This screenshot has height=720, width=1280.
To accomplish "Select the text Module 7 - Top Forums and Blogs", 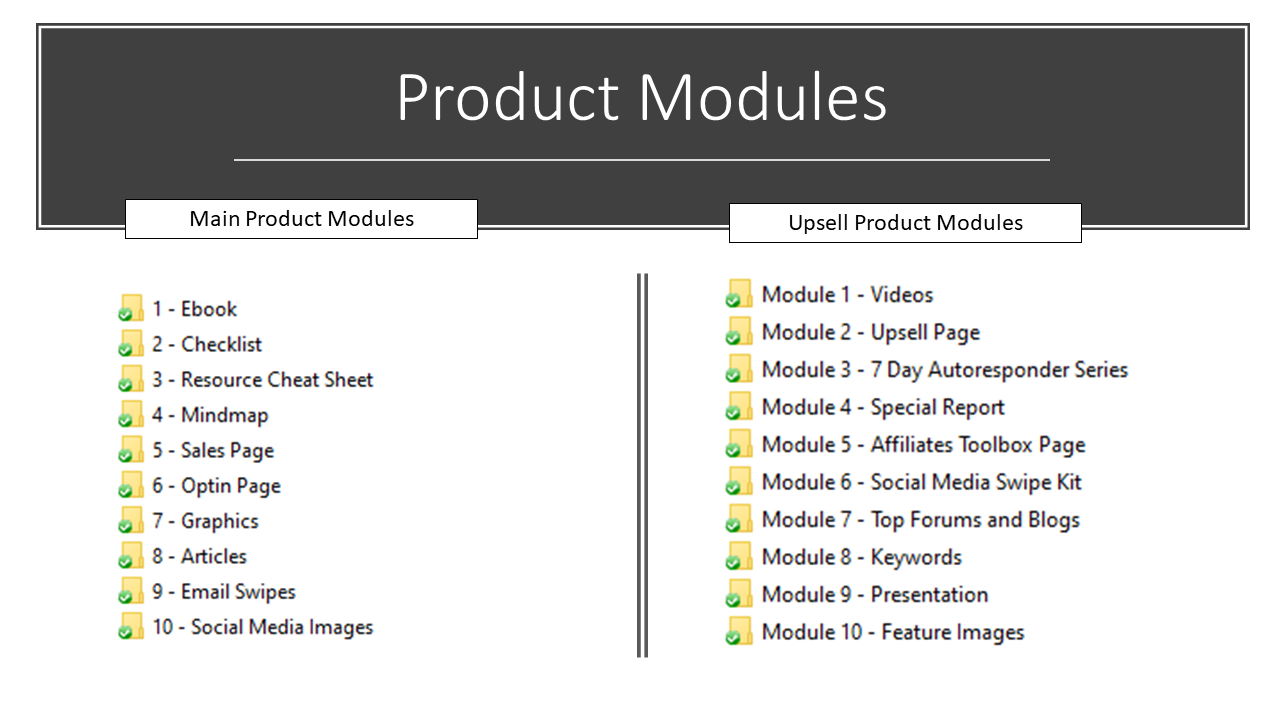I will pos(921,520).
